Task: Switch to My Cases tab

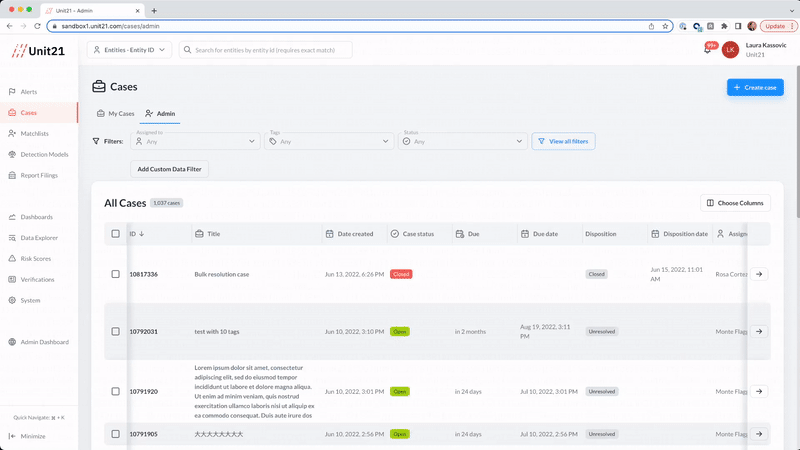Action: (115, 114)
